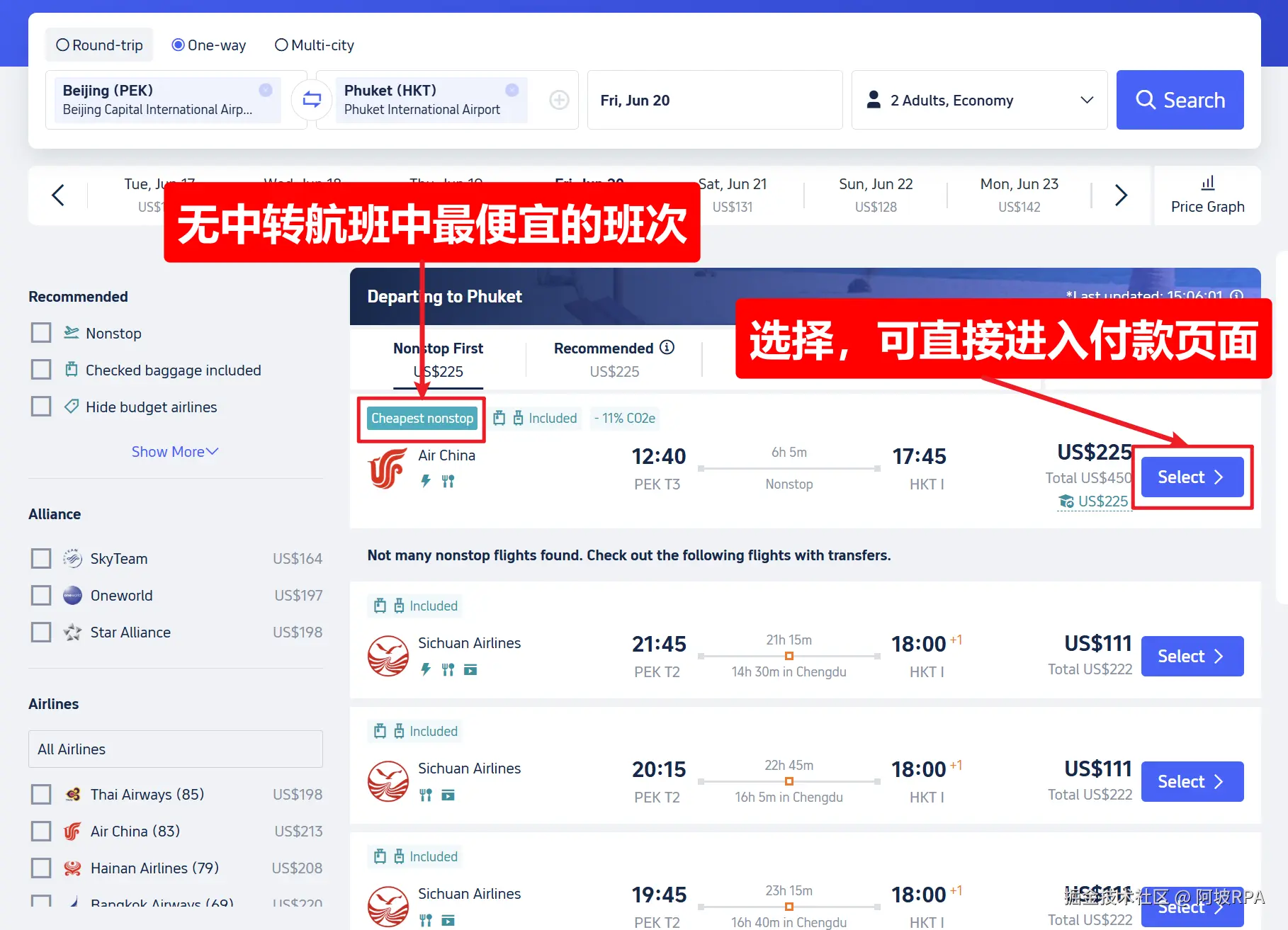1288x930 pixels.
Task: Show next dates in date strip
Action: [1120, 195]
